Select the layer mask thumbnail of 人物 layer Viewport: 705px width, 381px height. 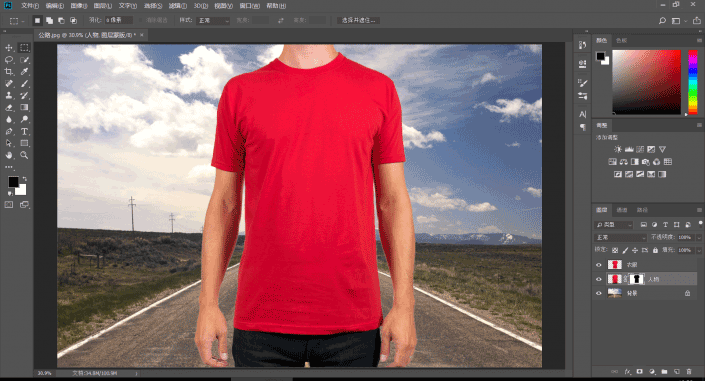(636, 279)
